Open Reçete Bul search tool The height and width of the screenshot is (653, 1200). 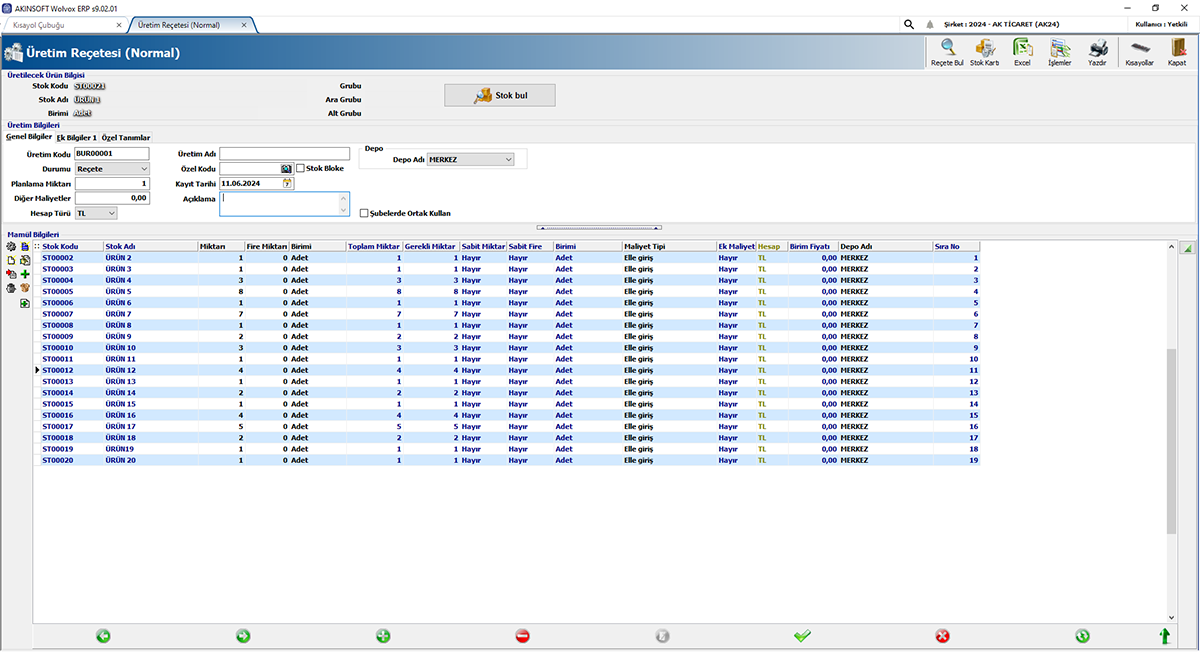(x=947, y=52)
